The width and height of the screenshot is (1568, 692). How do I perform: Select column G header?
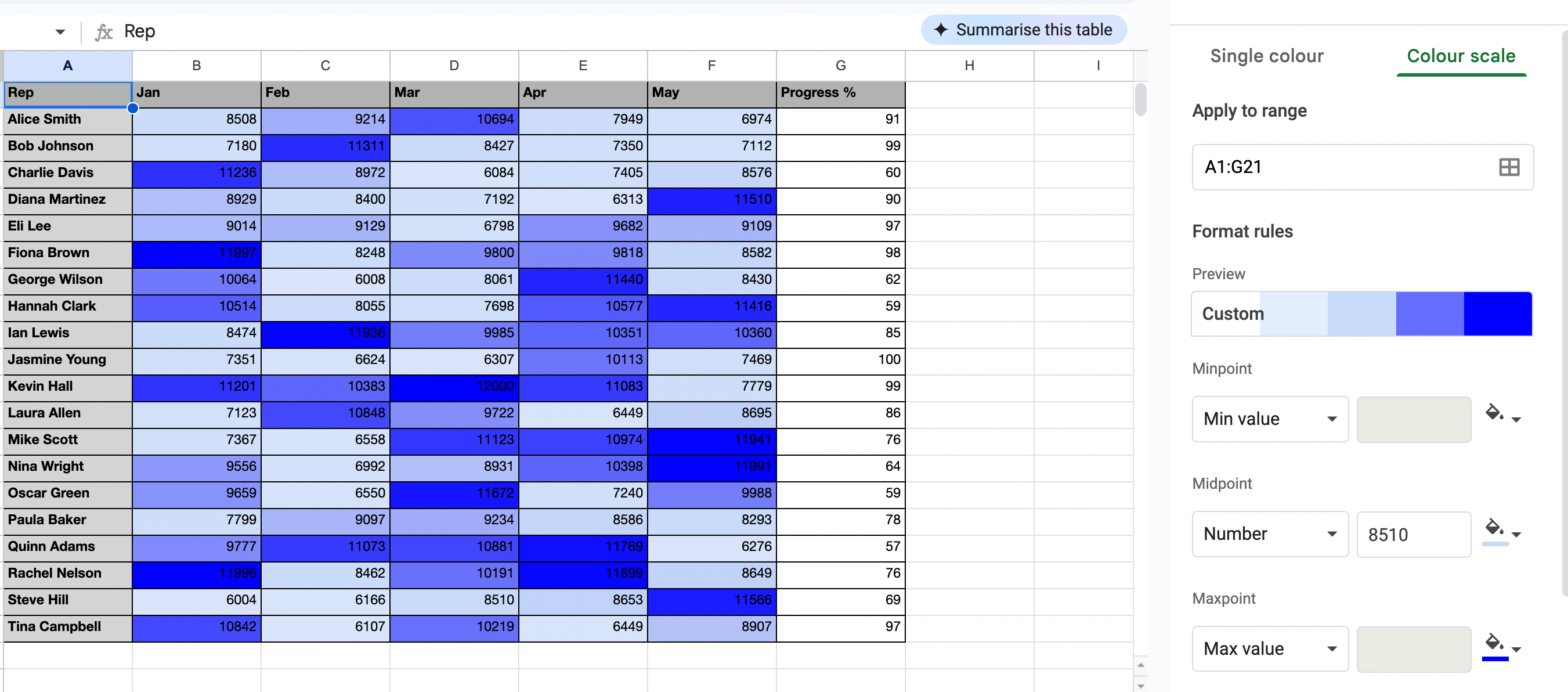coord(840,66)
